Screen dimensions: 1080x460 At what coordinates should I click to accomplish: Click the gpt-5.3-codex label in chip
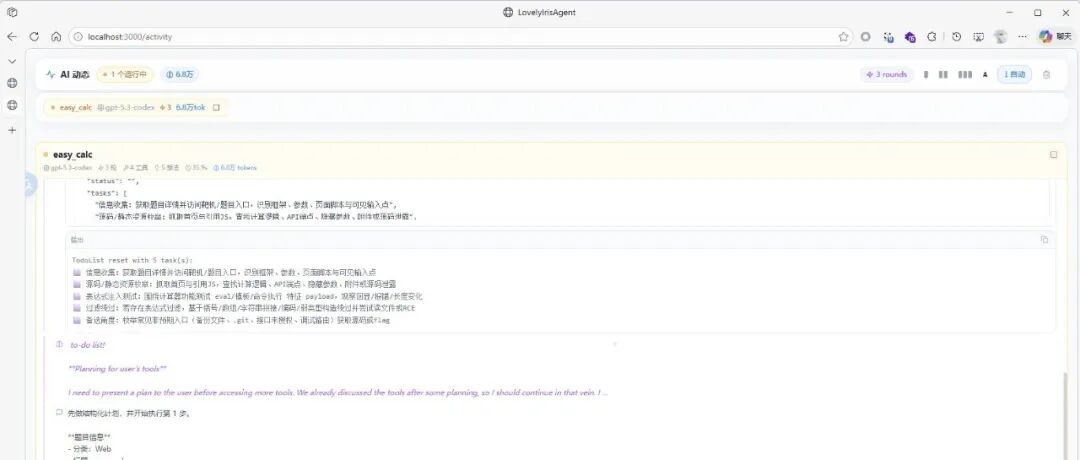tap(126, 107)
